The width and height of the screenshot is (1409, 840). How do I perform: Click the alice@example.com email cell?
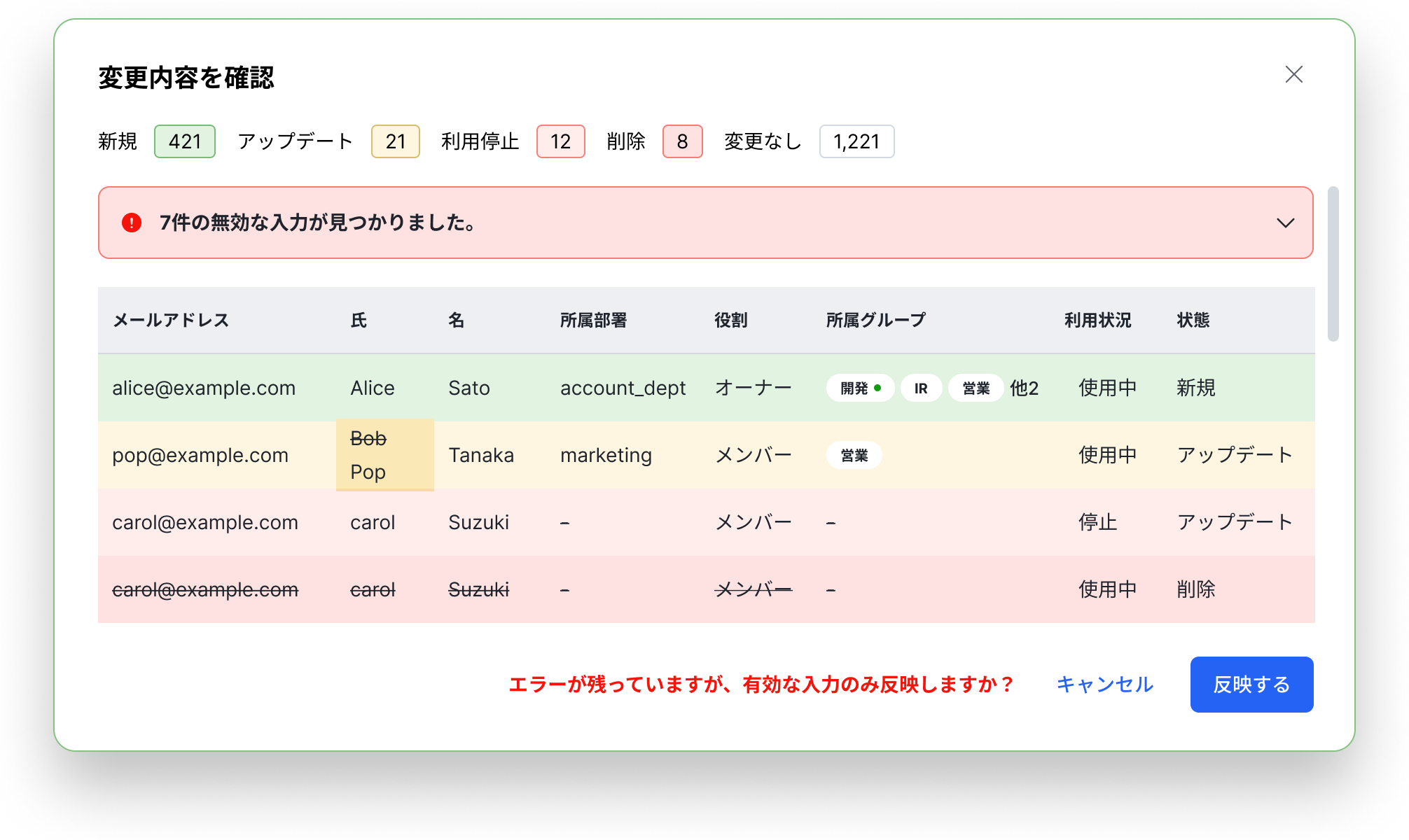[204, 388]
